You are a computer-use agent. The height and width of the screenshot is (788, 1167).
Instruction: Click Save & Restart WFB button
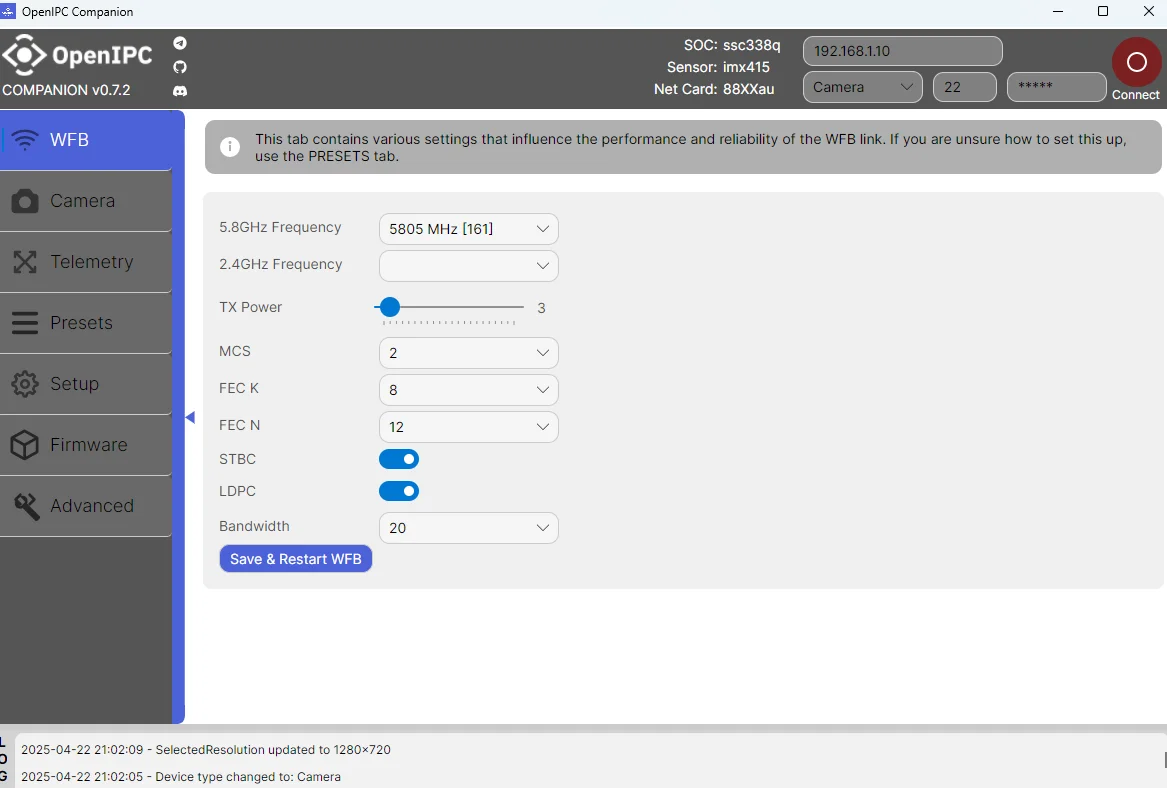295,559
